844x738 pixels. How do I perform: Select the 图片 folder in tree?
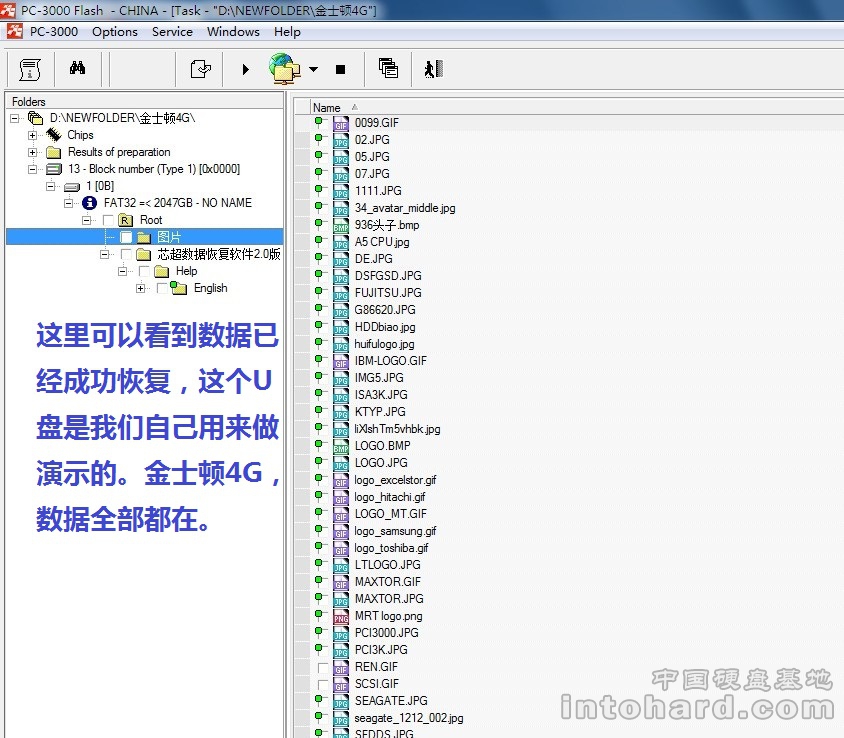click(169, 237)
